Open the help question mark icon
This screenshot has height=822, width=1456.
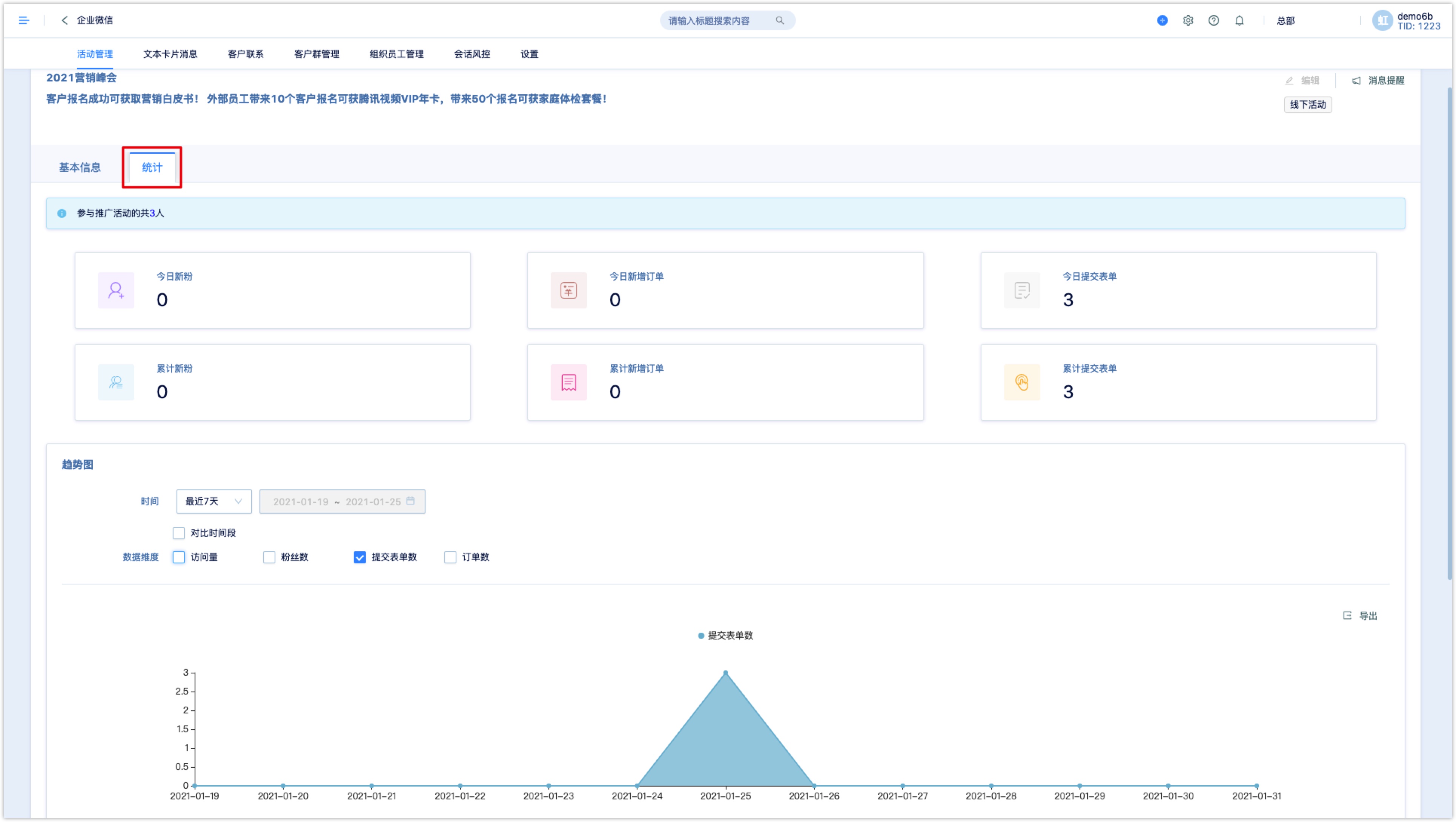(1213, 20)
